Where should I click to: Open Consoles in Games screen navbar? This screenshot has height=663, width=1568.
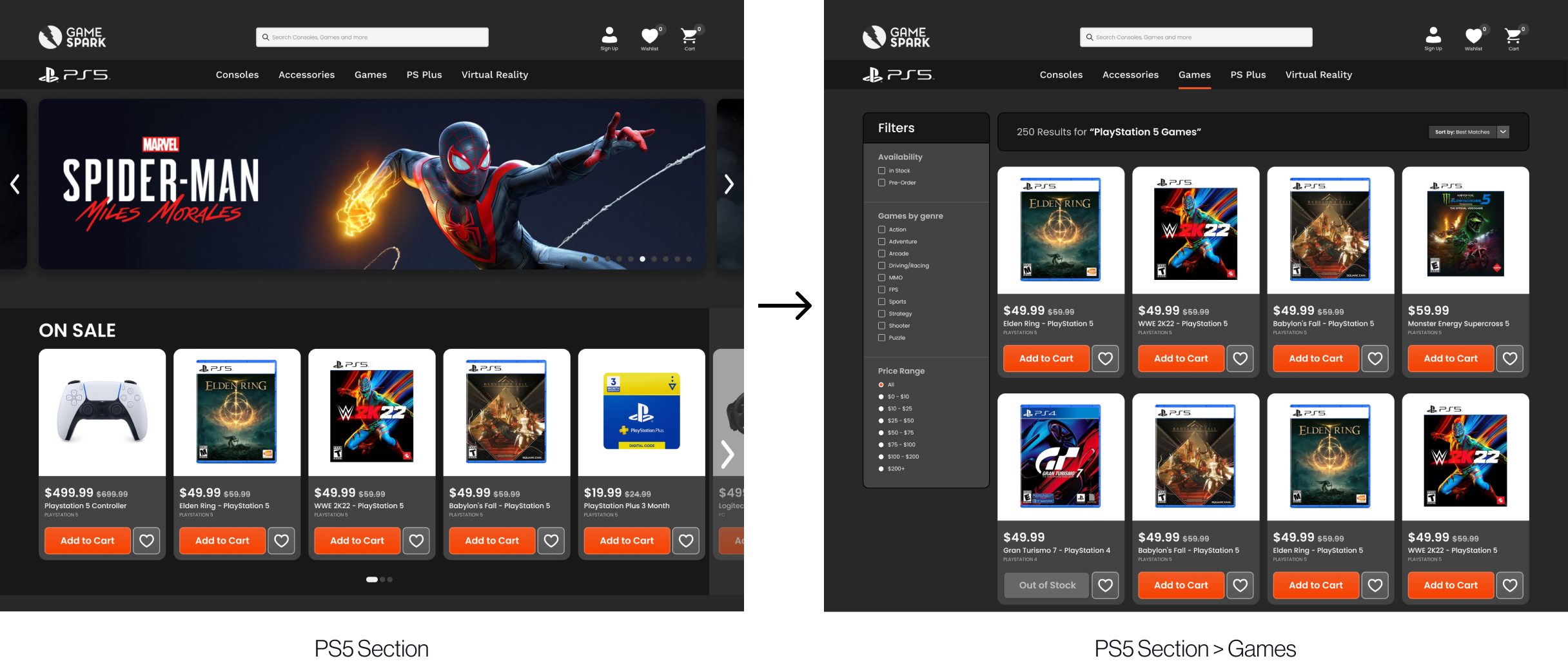click(1061, 75)
